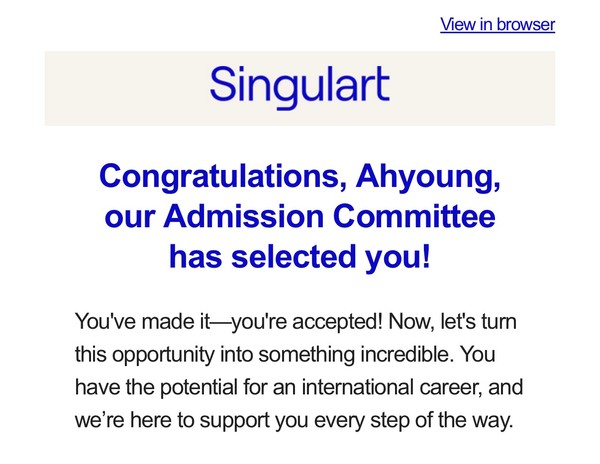The image size is (600, 464).
Task: Click the 'has selected you!' heading line
Action: (299, 256)
